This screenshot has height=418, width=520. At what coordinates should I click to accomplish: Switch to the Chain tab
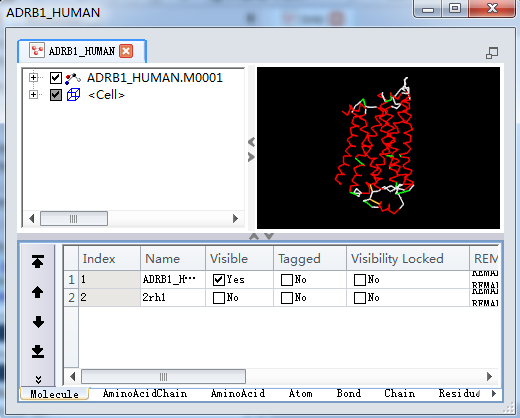click(400, 394)
